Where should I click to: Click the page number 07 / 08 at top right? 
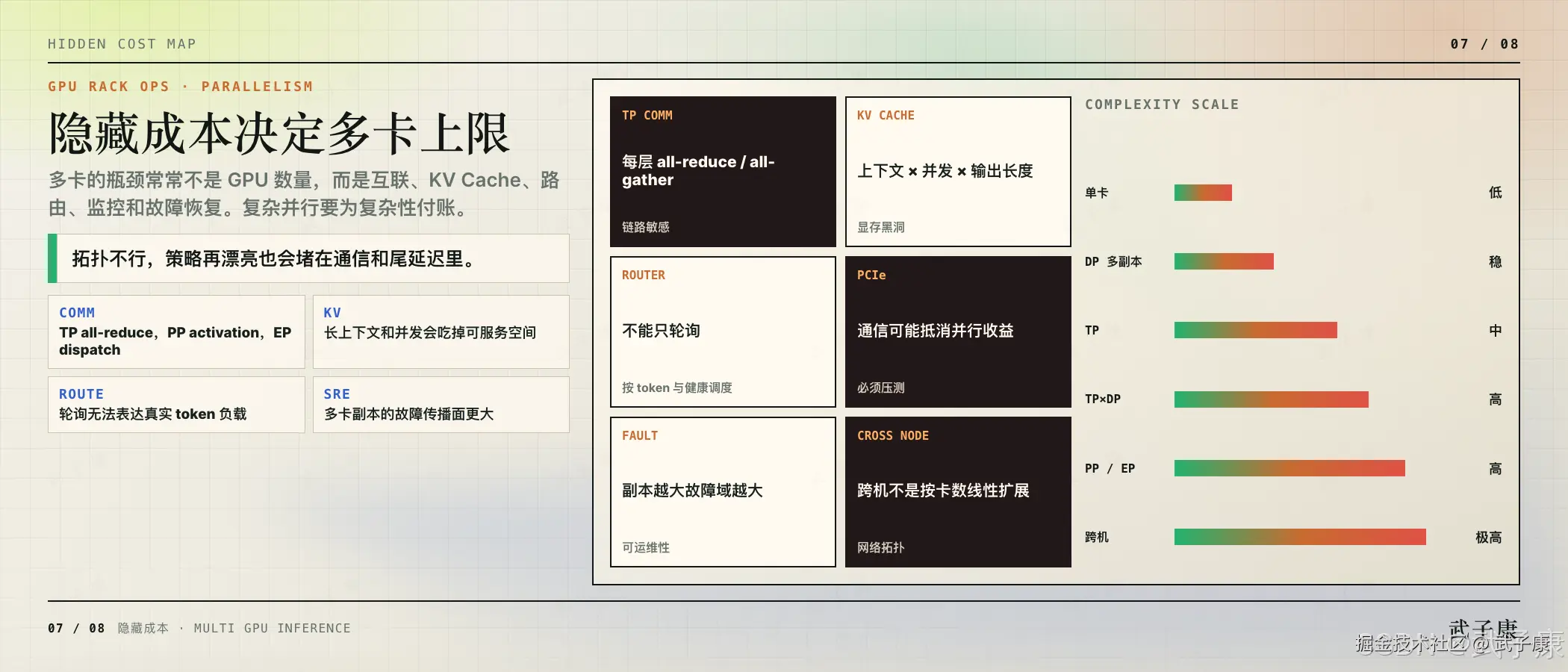(x=1484, y=44)
